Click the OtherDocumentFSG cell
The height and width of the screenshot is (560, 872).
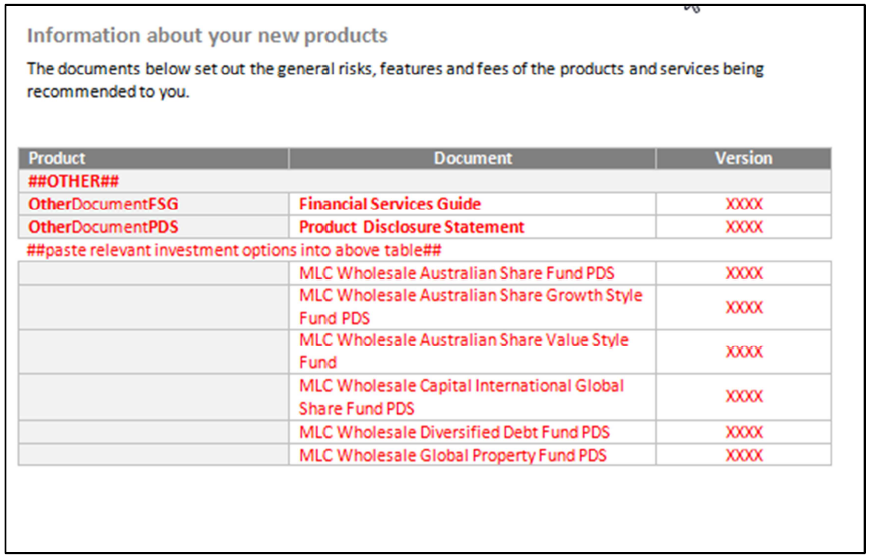[x=153, y=204]
